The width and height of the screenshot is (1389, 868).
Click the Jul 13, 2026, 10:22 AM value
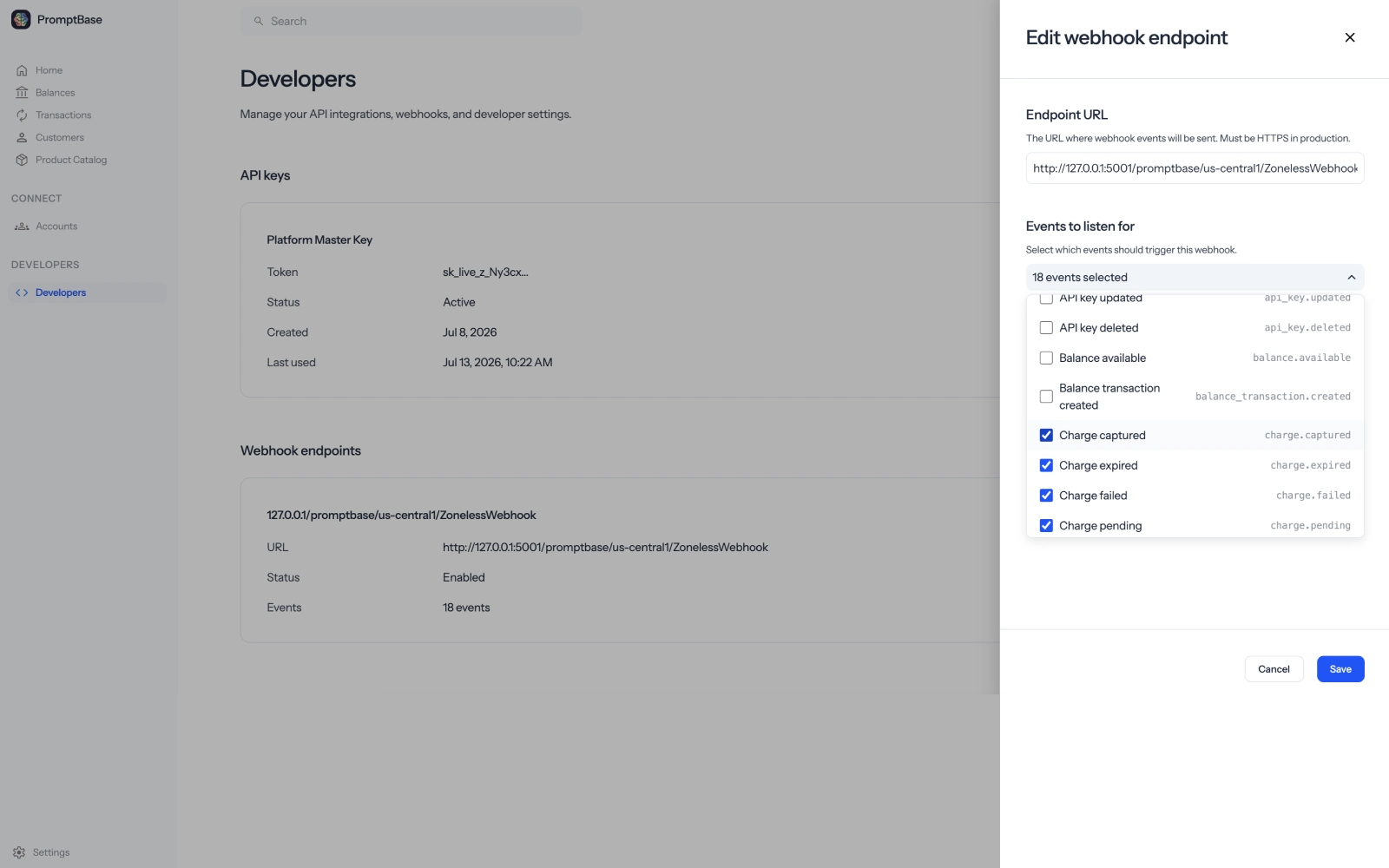(497, 363)
